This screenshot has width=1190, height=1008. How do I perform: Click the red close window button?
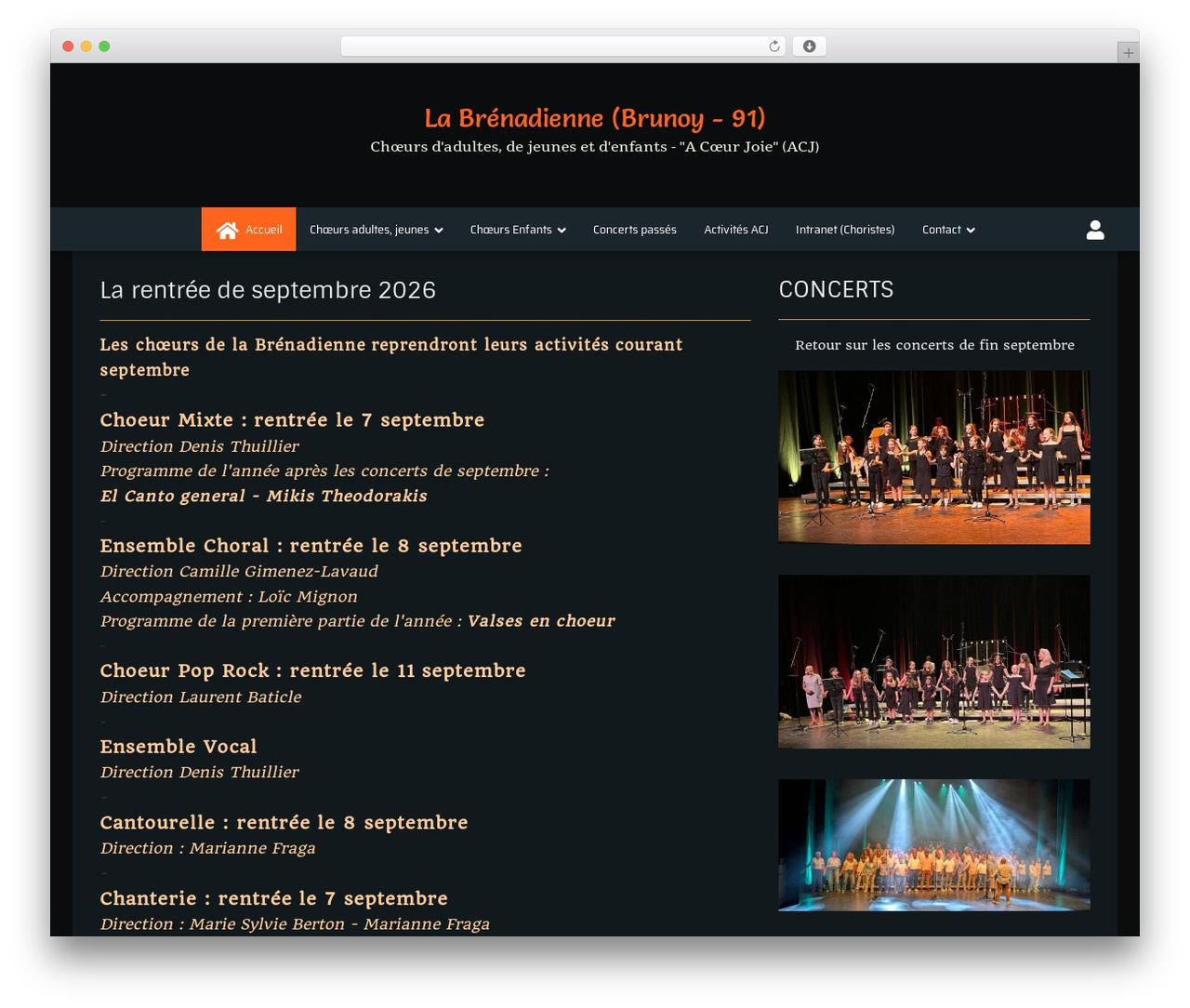click(x=68, y=46)
